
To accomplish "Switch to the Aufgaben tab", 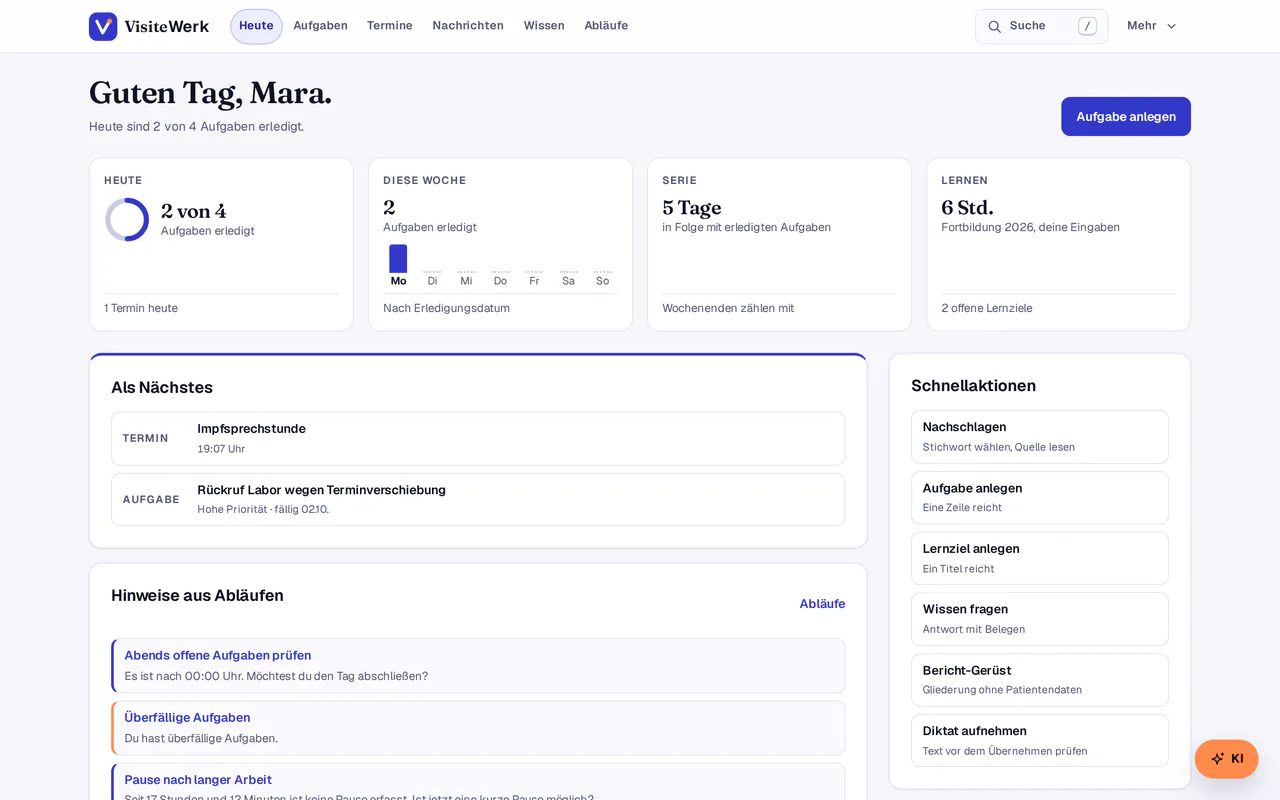I will tap(320, 26).
